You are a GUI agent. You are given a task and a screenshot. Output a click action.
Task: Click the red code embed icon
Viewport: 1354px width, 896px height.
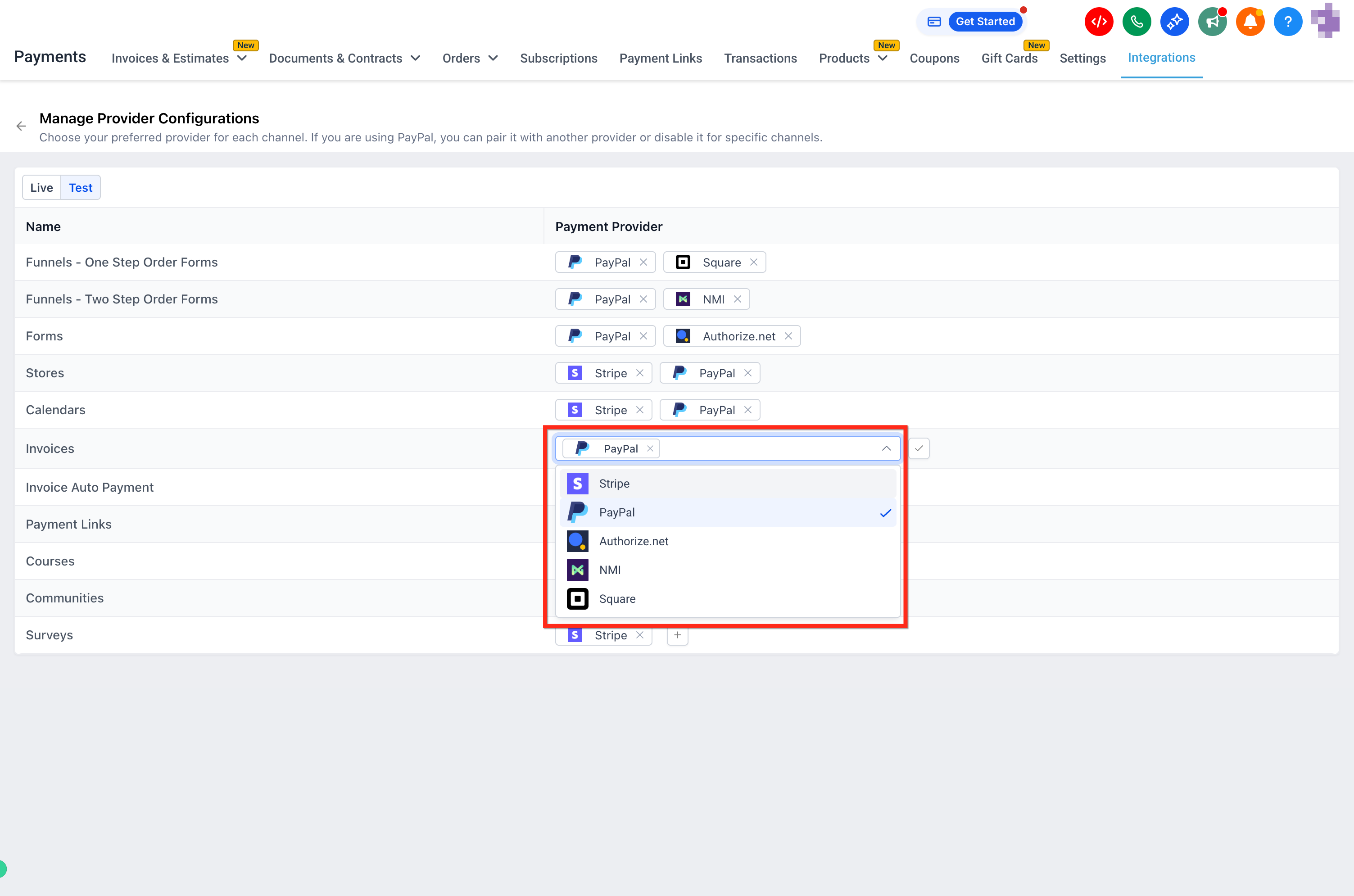point(1099,22)
